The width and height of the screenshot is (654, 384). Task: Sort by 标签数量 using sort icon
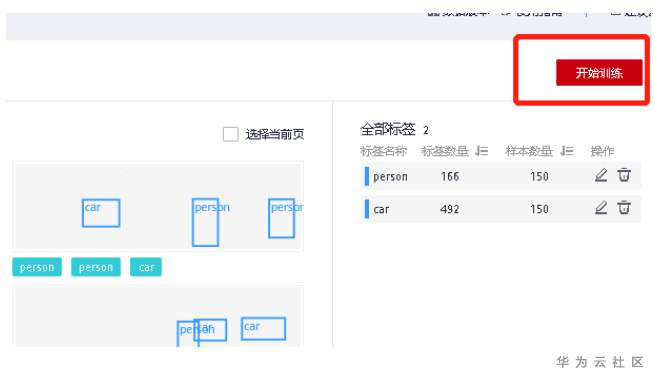point(482,151)
